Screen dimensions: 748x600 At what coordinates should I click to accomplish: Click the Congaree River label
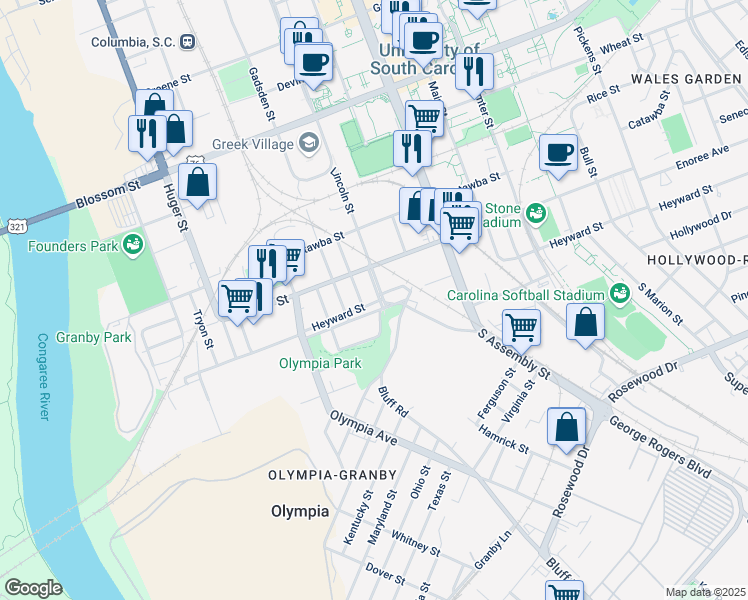coord(43,377)
